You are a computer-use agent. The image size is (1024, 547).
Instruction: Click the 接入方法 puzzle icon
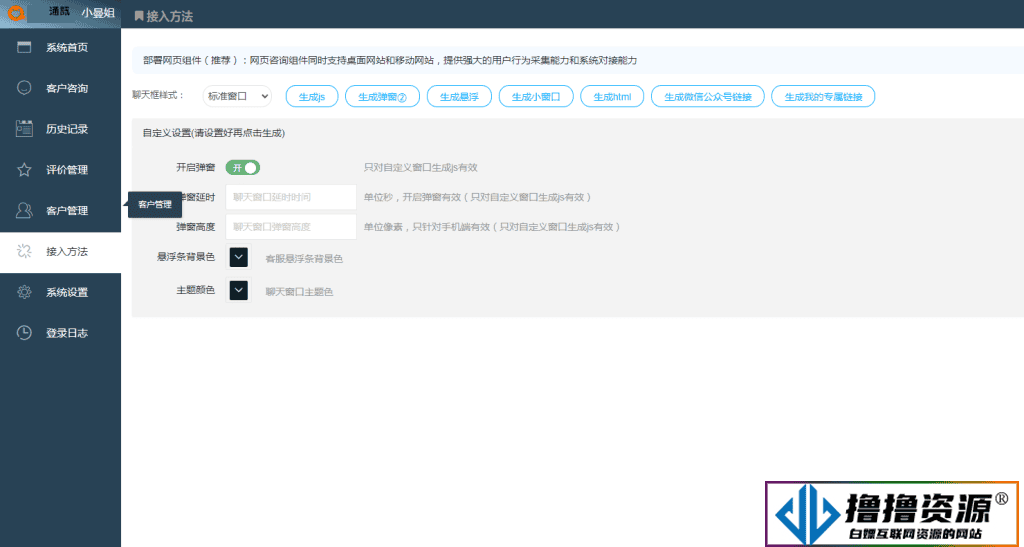tap(24, 251)
